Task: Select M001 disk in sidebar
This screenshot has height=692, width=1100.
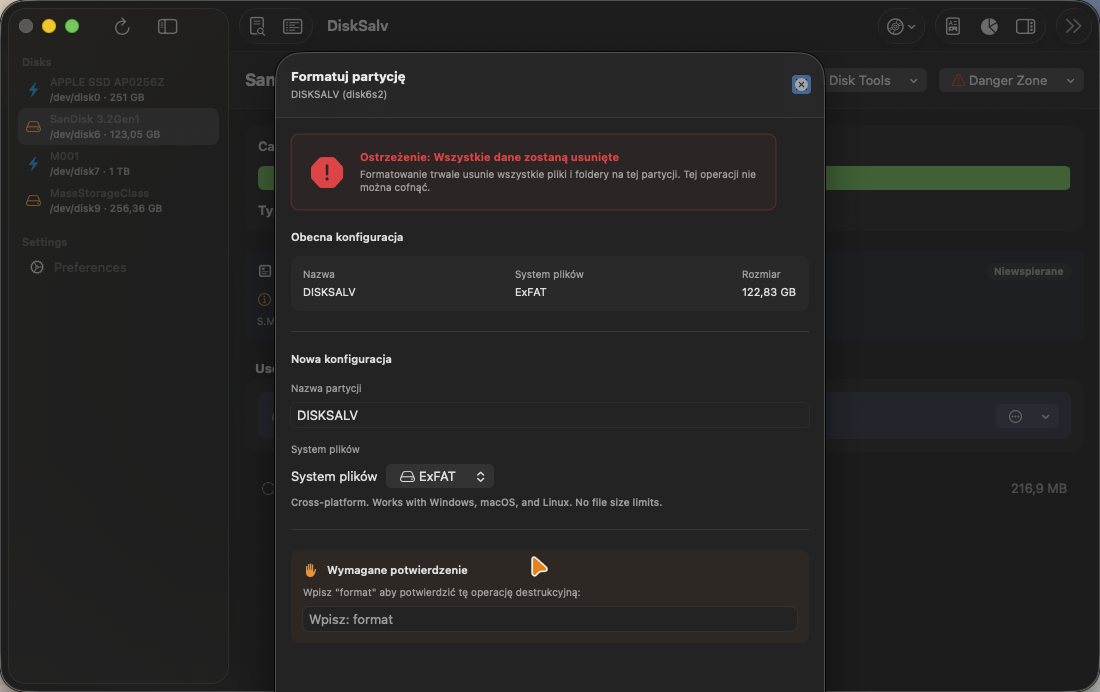Action: tap(119, 164)
